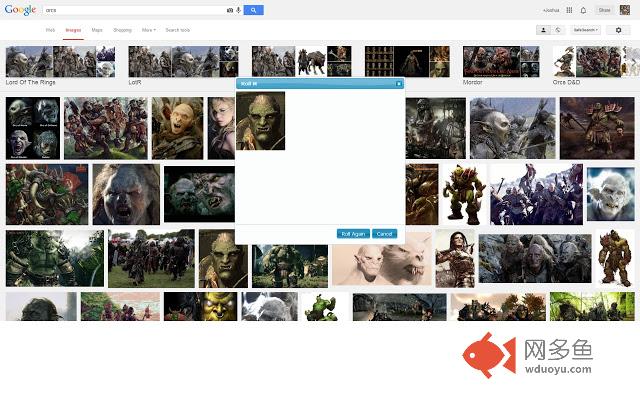
Task: Open the armored female warrior thumbnail
Action: tap(455, 258)
